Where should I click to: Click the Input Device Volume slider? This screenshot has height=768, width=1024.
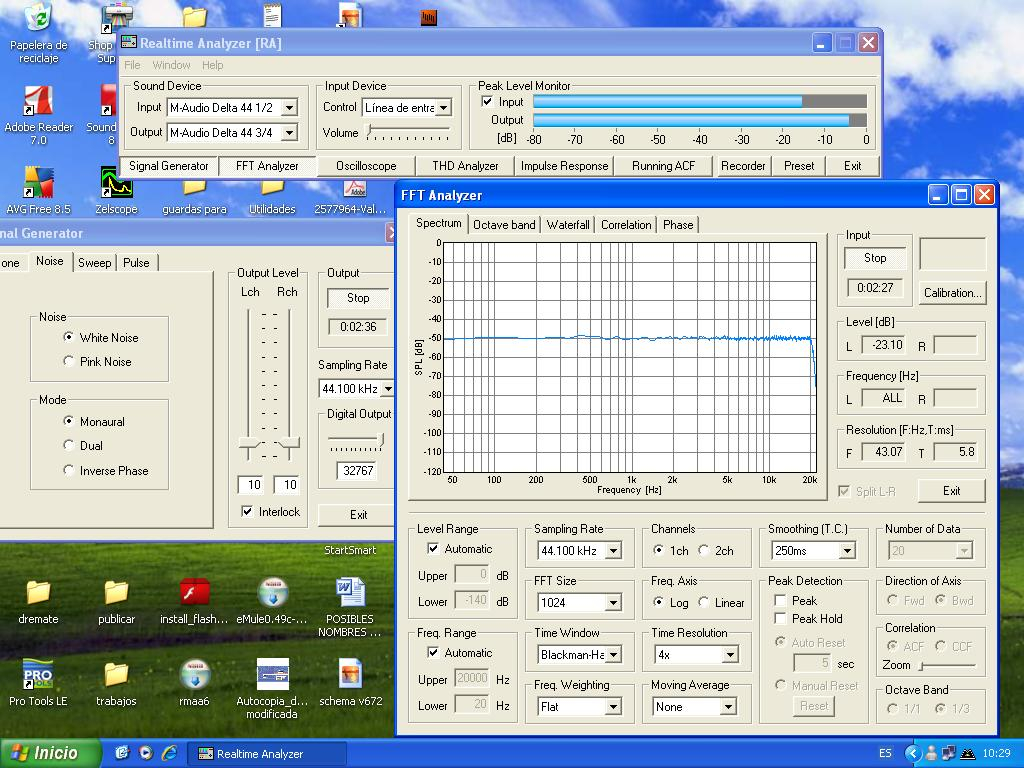408,132
